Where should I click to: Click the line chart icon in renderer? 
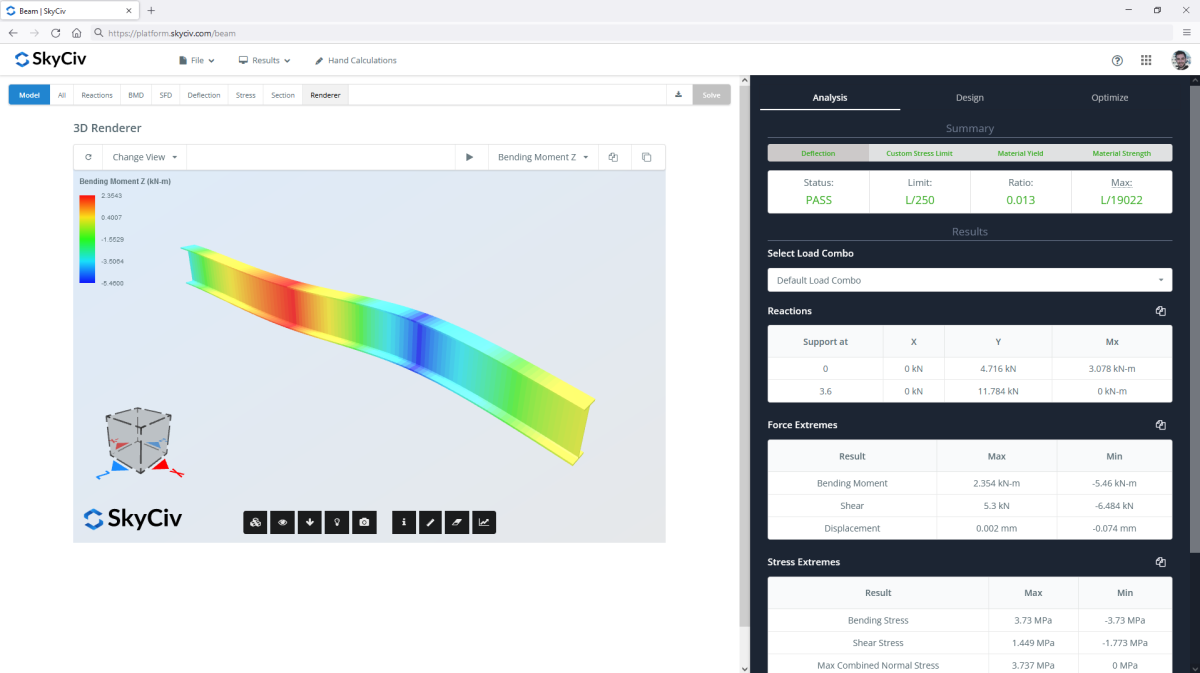pyautogui.click(x=484, y=522)
